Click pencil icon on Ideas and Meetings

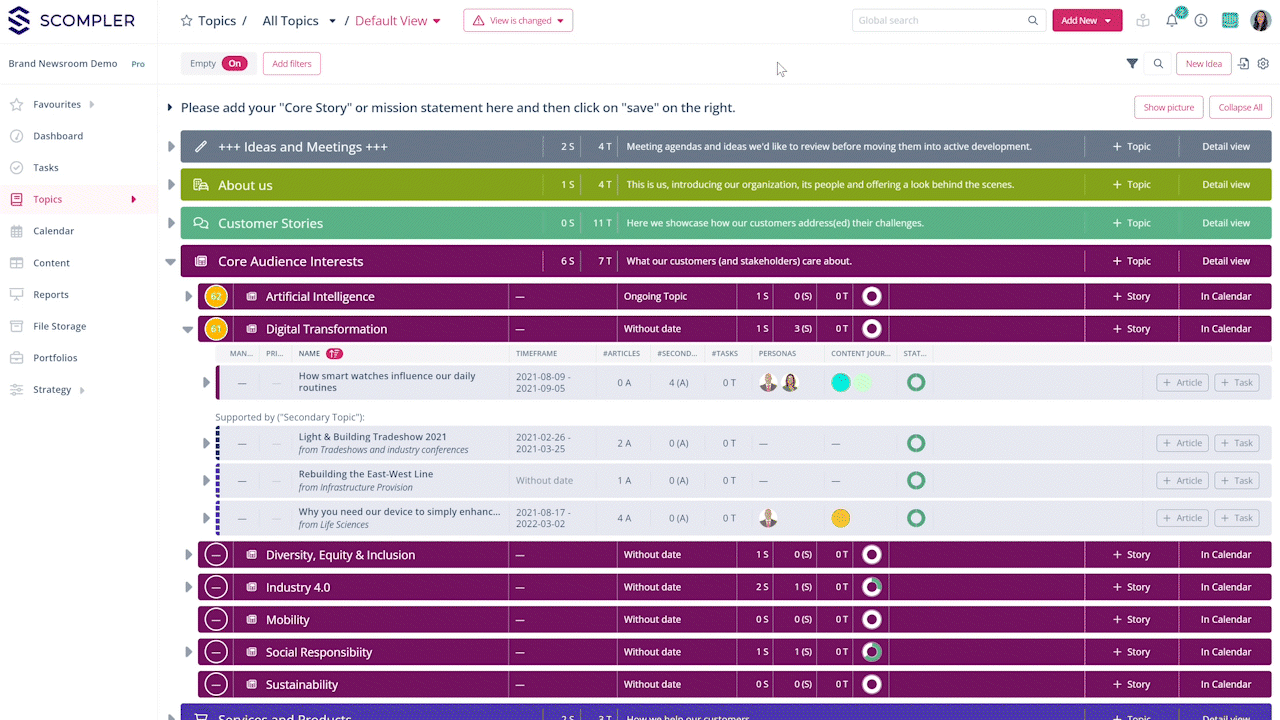201,147
